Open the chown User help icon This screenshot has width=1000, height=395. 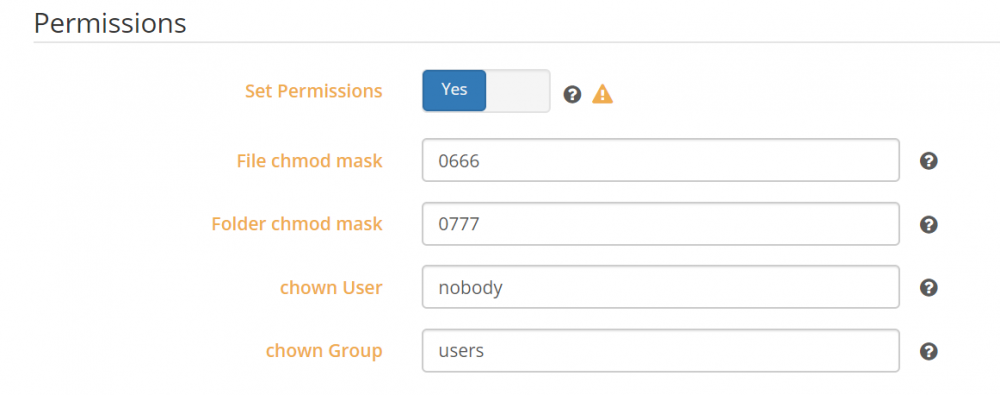coord(929,288)
